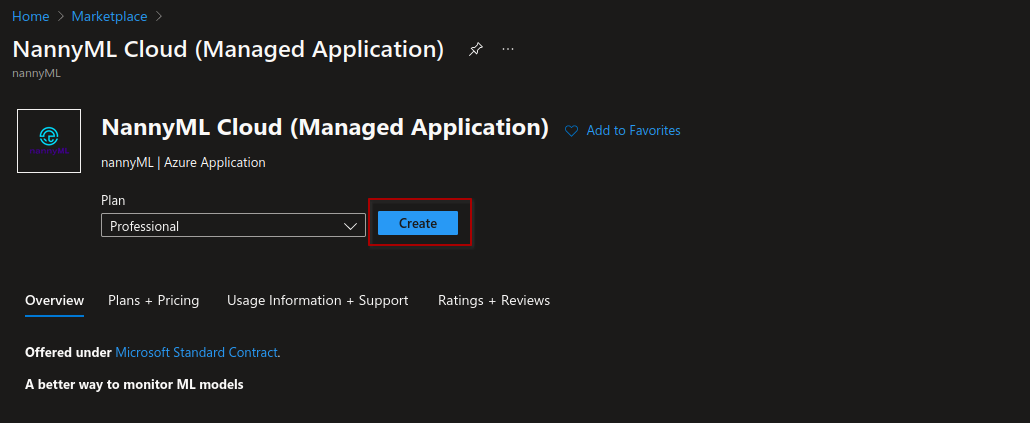Switch to the Overview tab
The width and height of the screenshot is (1030, 423).
click(54, 300)
